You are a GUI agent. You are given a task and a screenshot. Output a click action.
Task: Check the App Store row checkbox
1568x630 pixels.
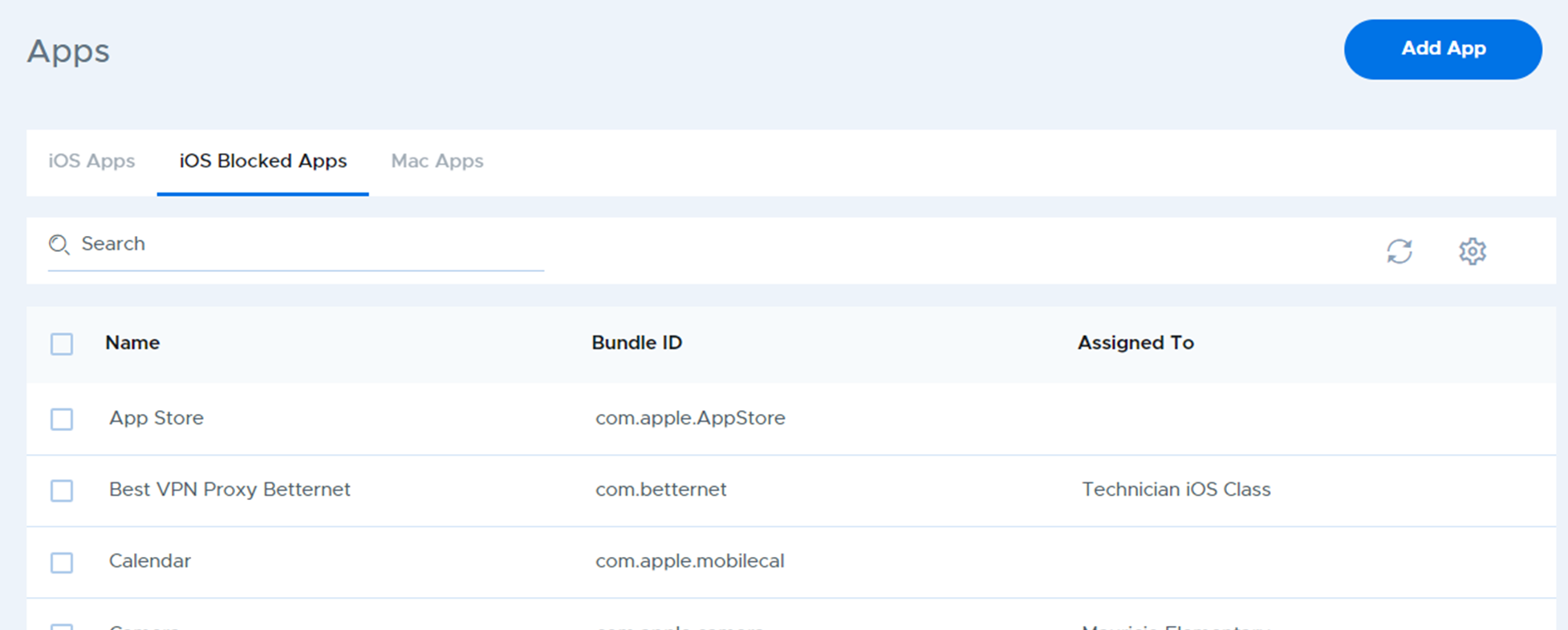click(x=62, y=419)
